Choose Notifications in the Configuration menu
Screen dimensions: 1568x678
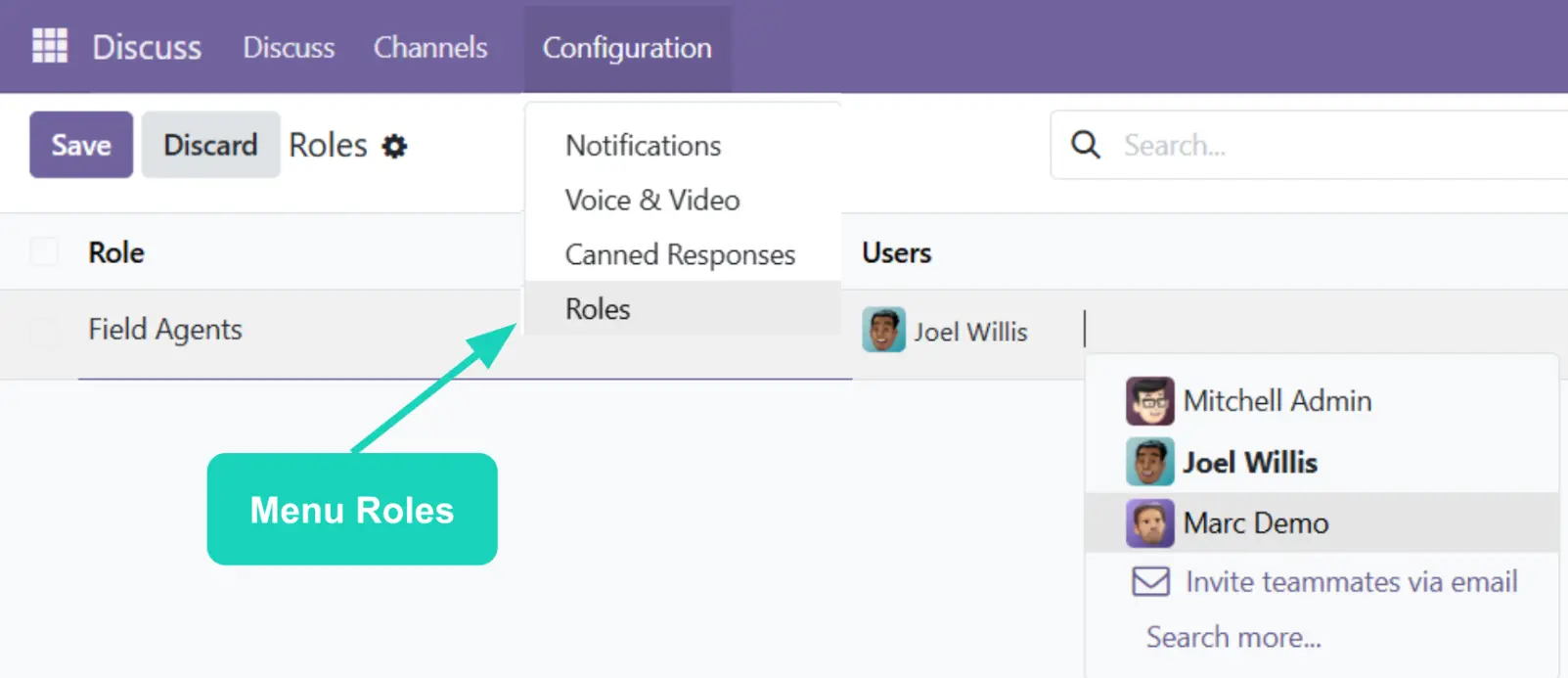pyautogui.click(x=643, y=146)
